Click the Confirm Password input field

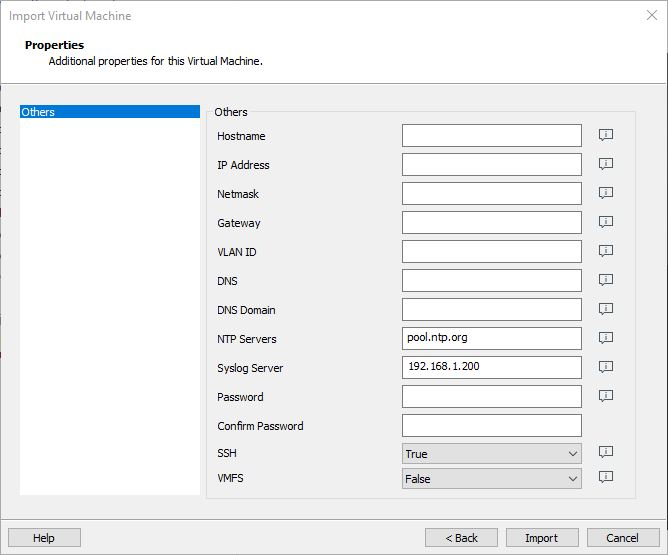[x=491, y=426]
